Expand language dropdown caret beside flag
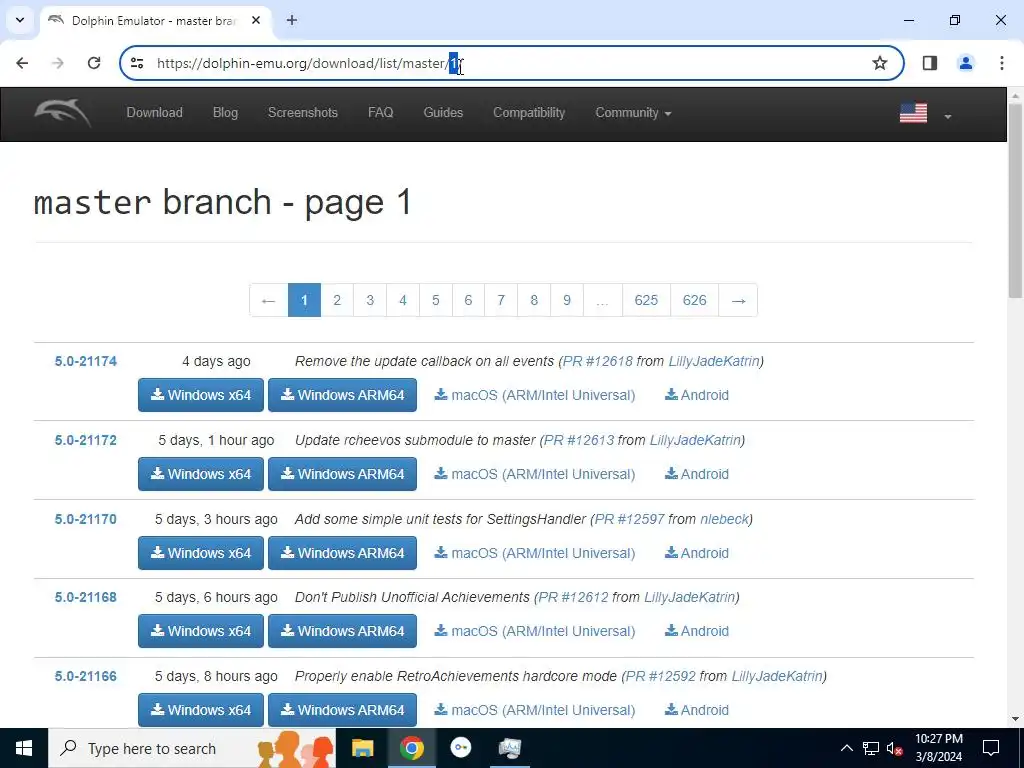This screenshot has height=768, width=1024. [948, 116]
